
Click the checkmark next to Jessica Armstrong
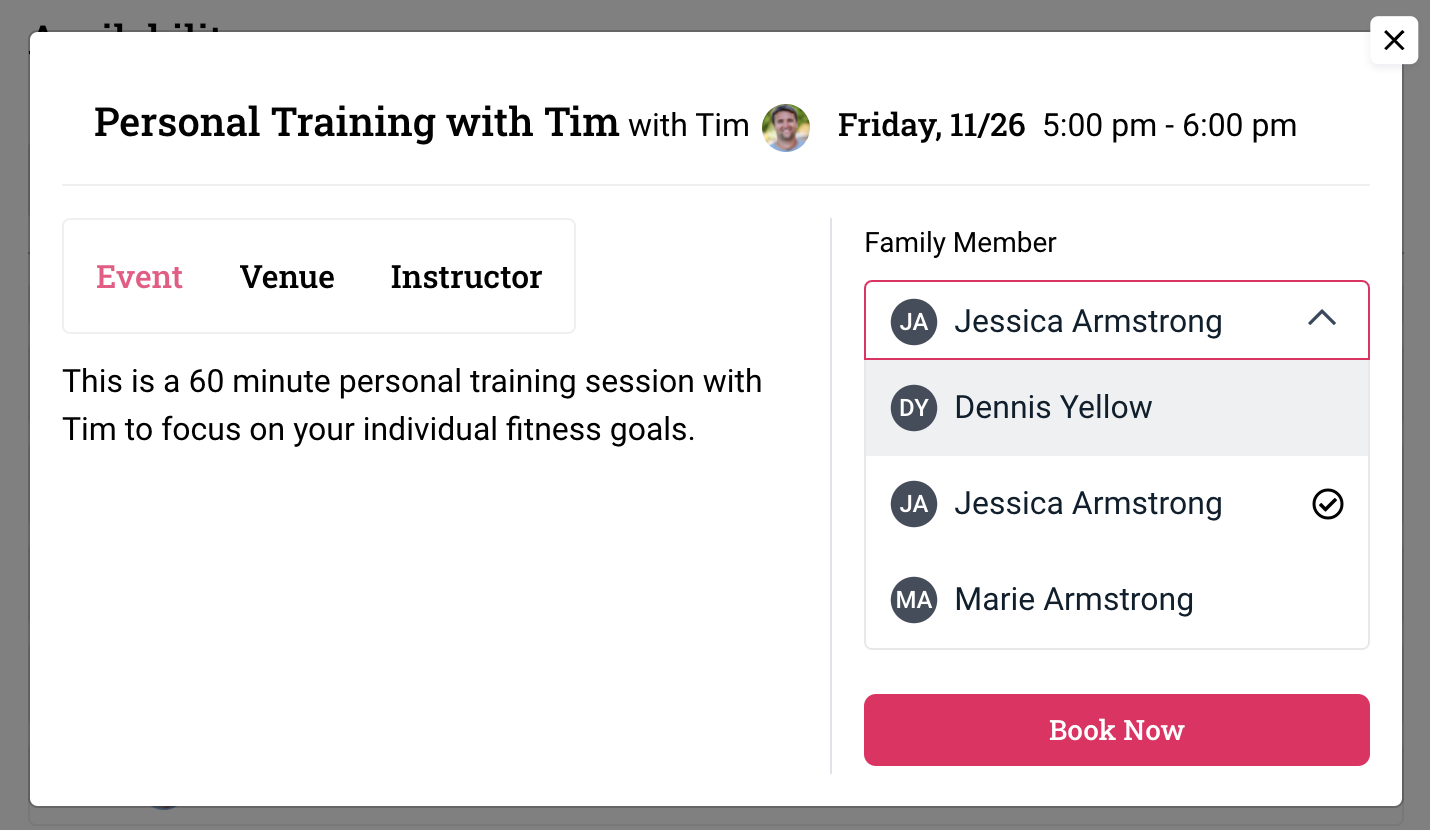tap(1327, 504)
